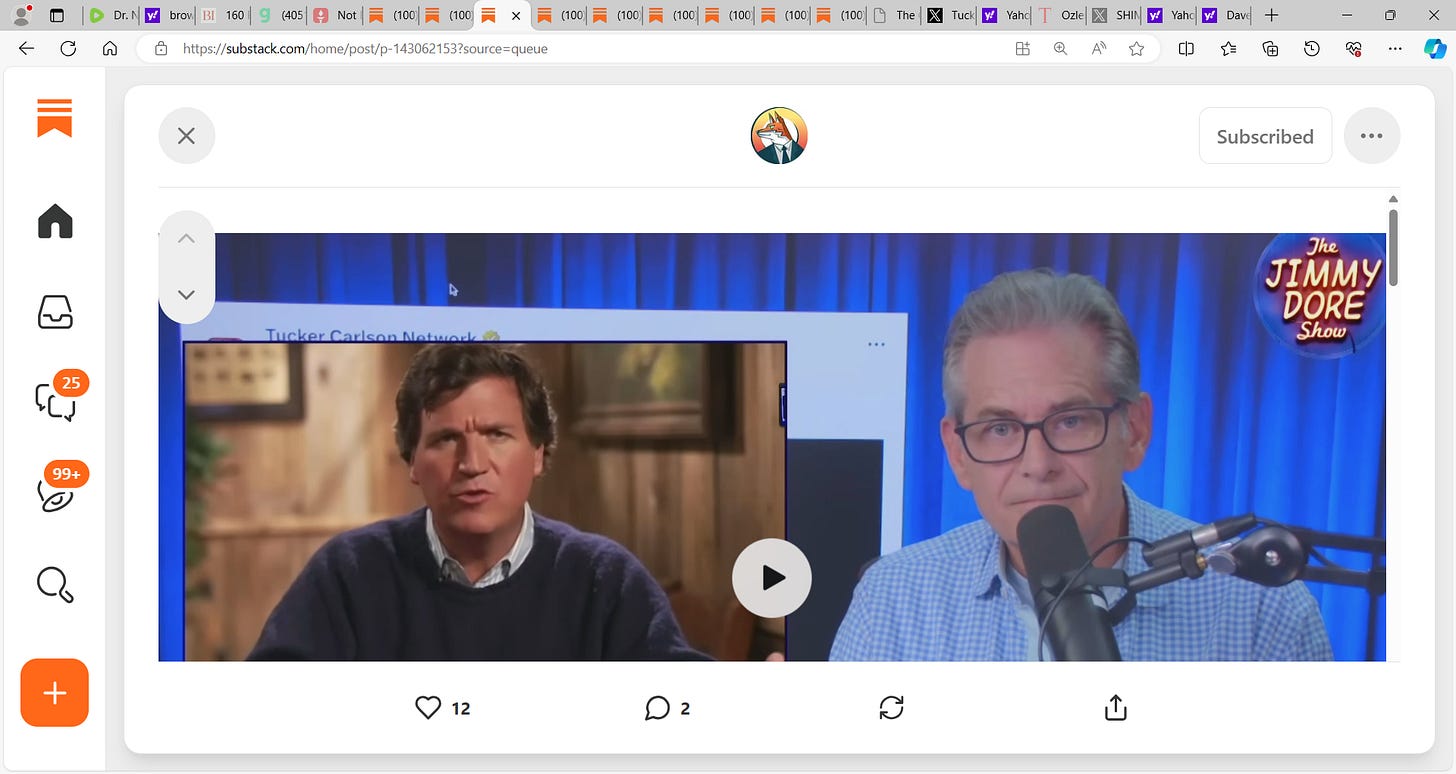1456x774 pixels.
Task: Open the Zoom magnifier in address bar
Action: [1060, 48]
